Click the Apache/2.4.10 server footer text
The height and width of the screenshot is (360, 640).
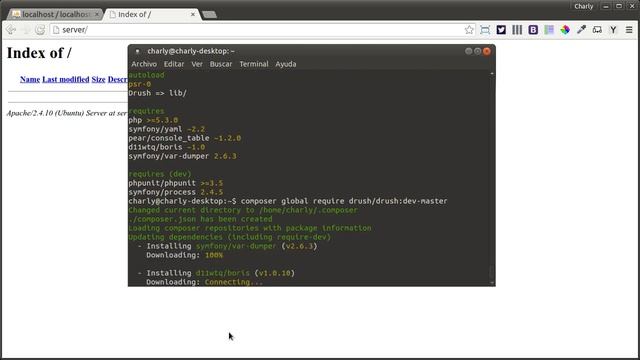[67, 113]
